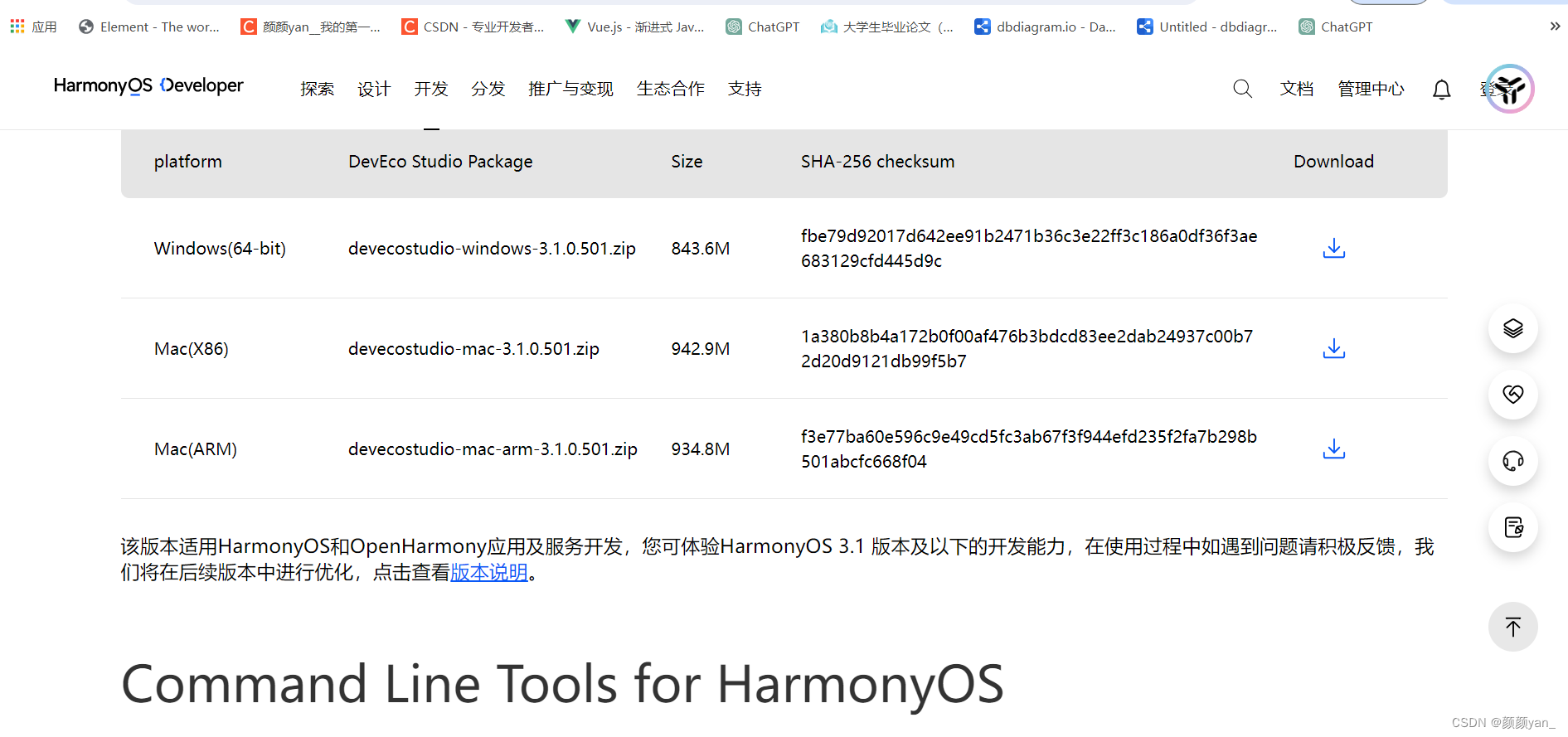Open the first ChatGPT bookmark
Image resolution: width=1568 pixels, height=737 pixels.
(x=763, y=27)
